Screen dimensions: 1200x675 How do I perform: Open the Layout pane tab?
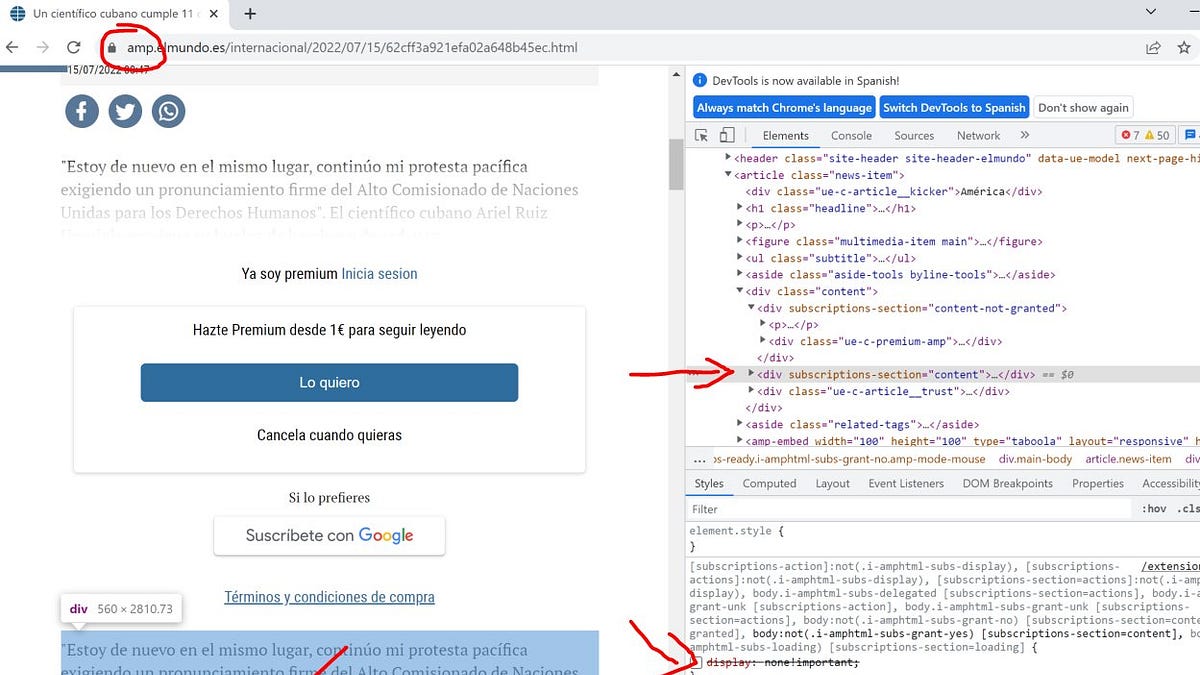pos(832,483)
